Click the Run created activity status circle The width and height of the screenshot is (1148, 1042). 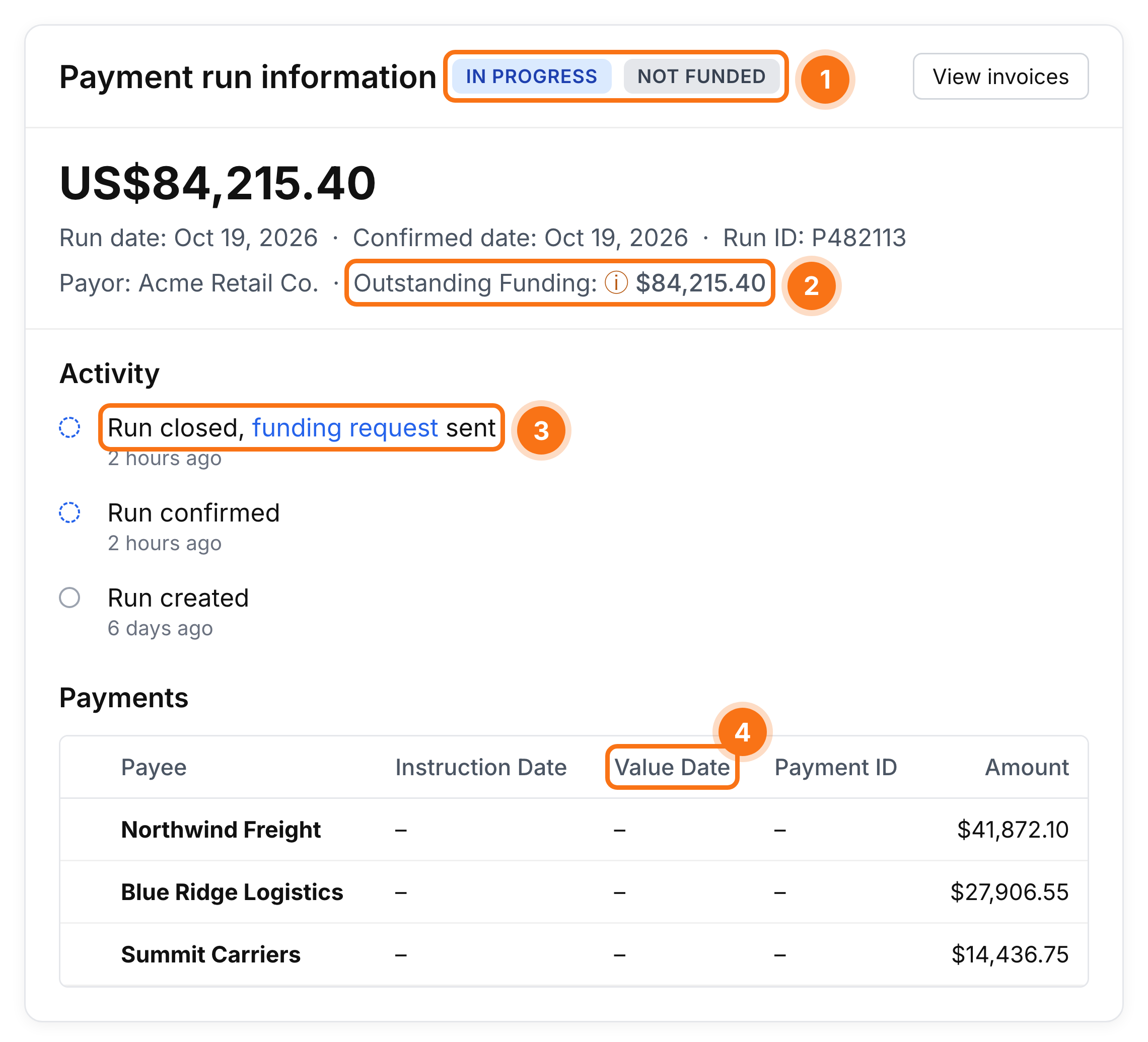(69, 598)
